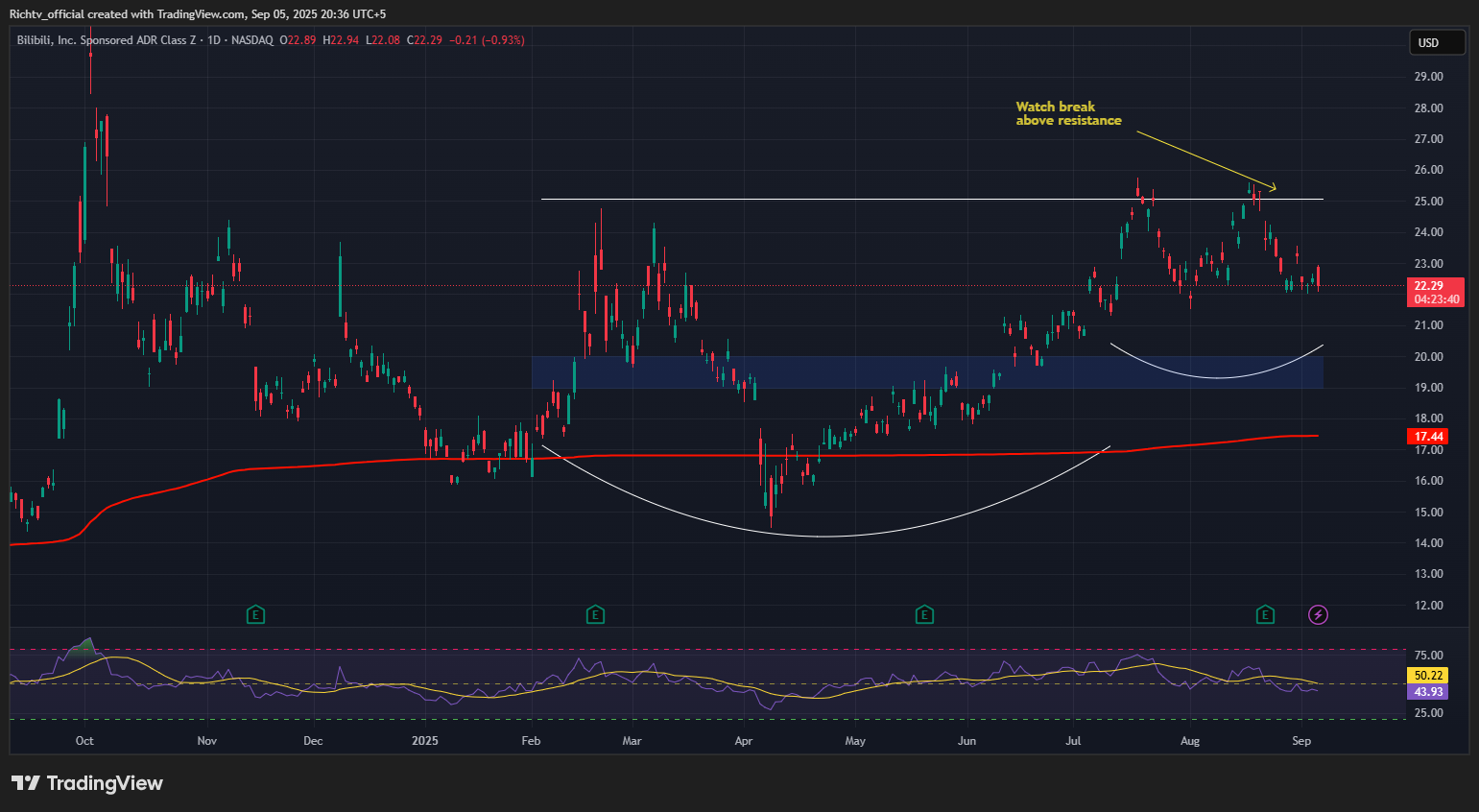Screen dimensions: 1479x812
Task: Click the TradingView logo in the footer
Action: tap(87, 783)
